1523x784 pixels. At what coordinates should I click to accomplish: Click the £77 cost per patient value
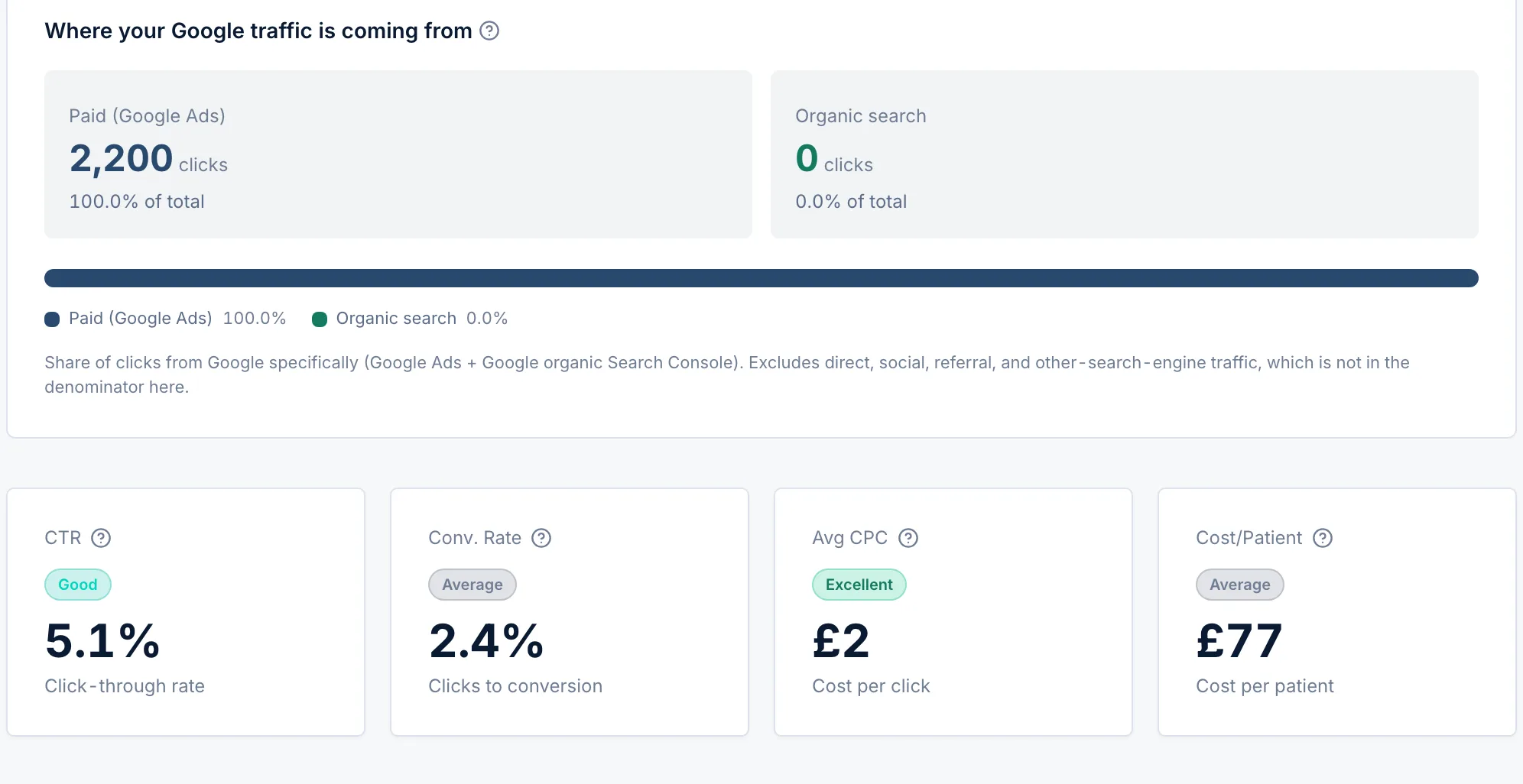point(1239,640)
